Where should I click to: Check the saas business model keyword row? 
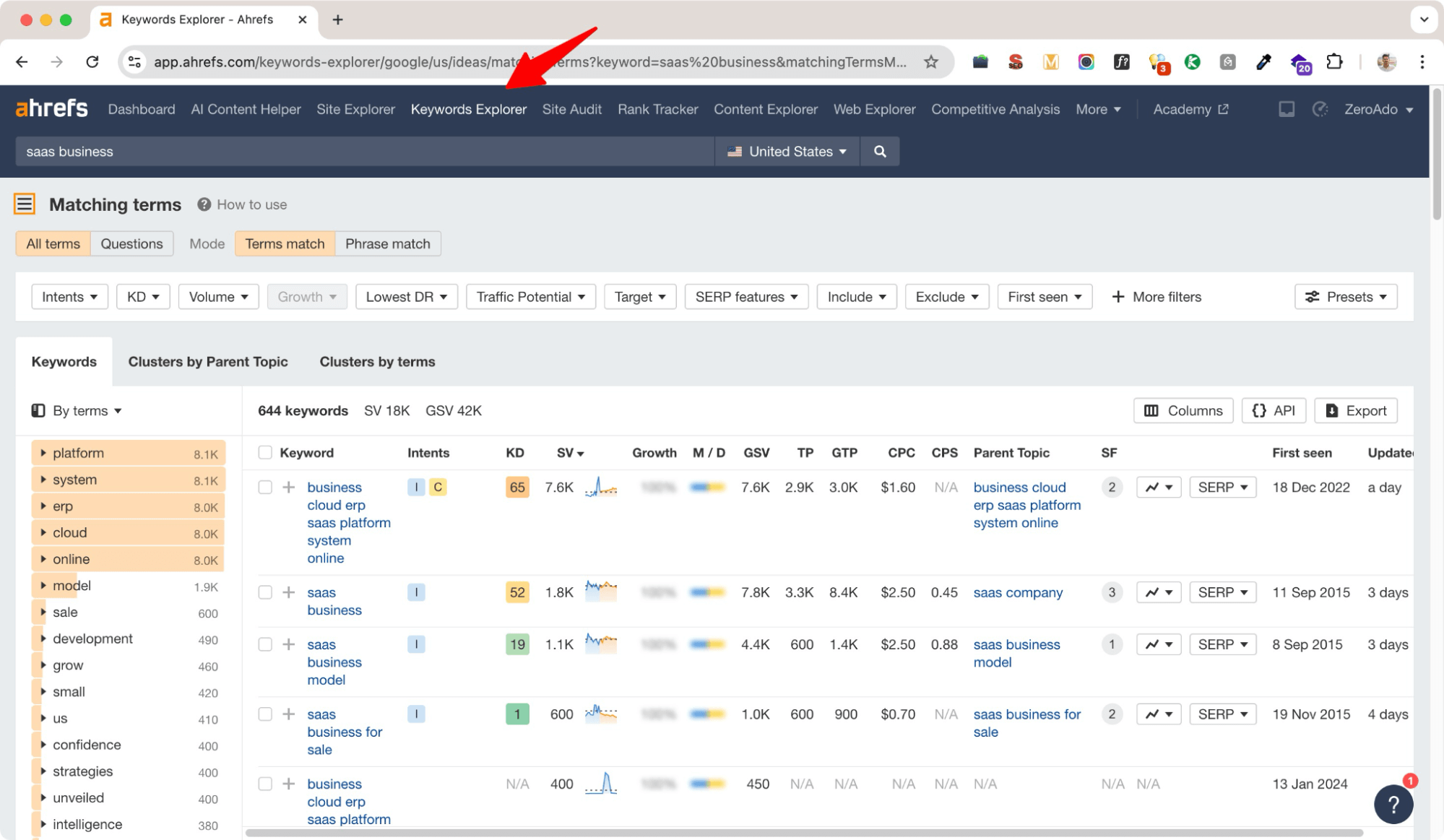pos(265,644)
